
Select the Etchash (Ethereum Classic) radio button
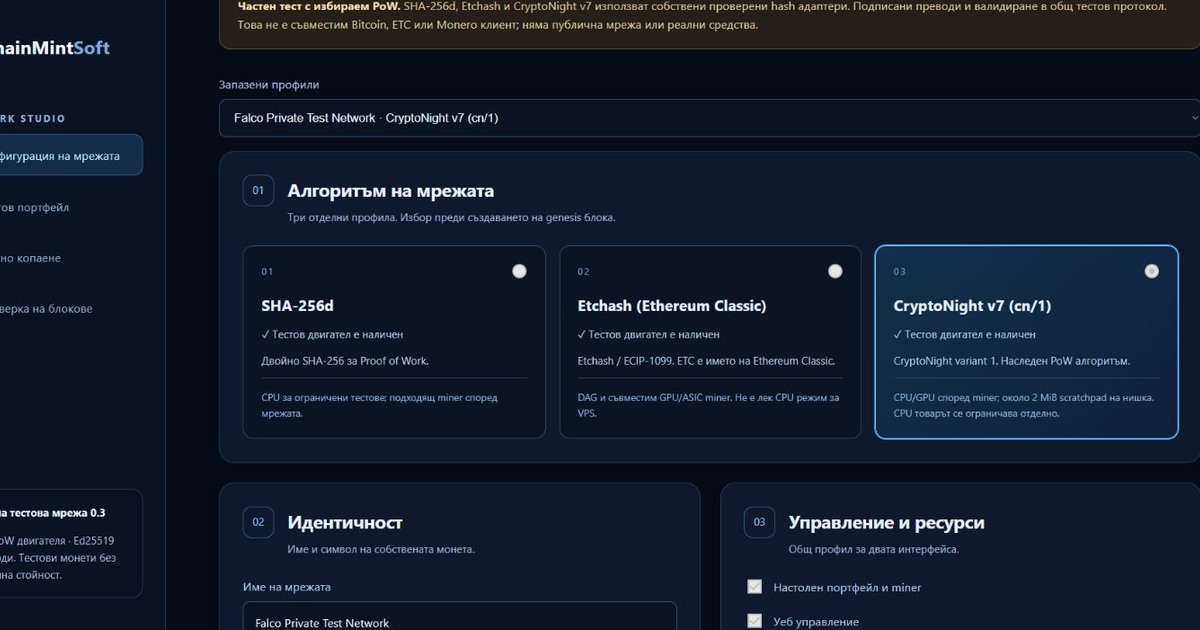[x=835, y=271]
